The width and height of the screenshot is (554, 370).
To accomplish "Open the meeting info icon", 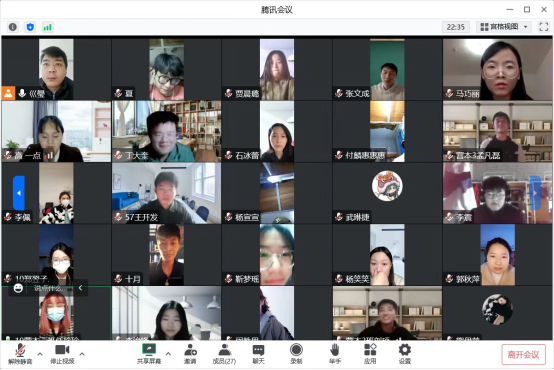I will 13,27.
